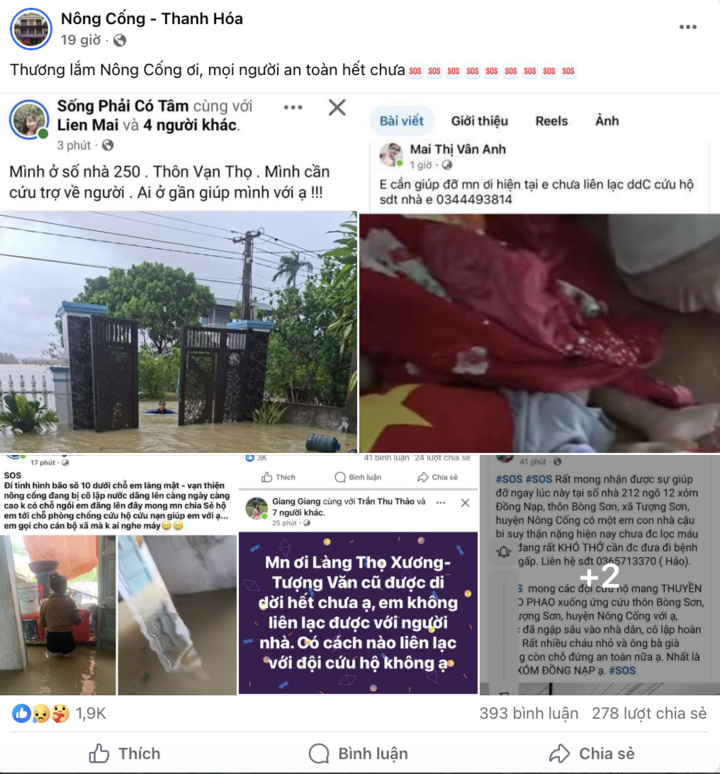Open the Ảnh tab
720x774 pixels.
tap(607, 121)
